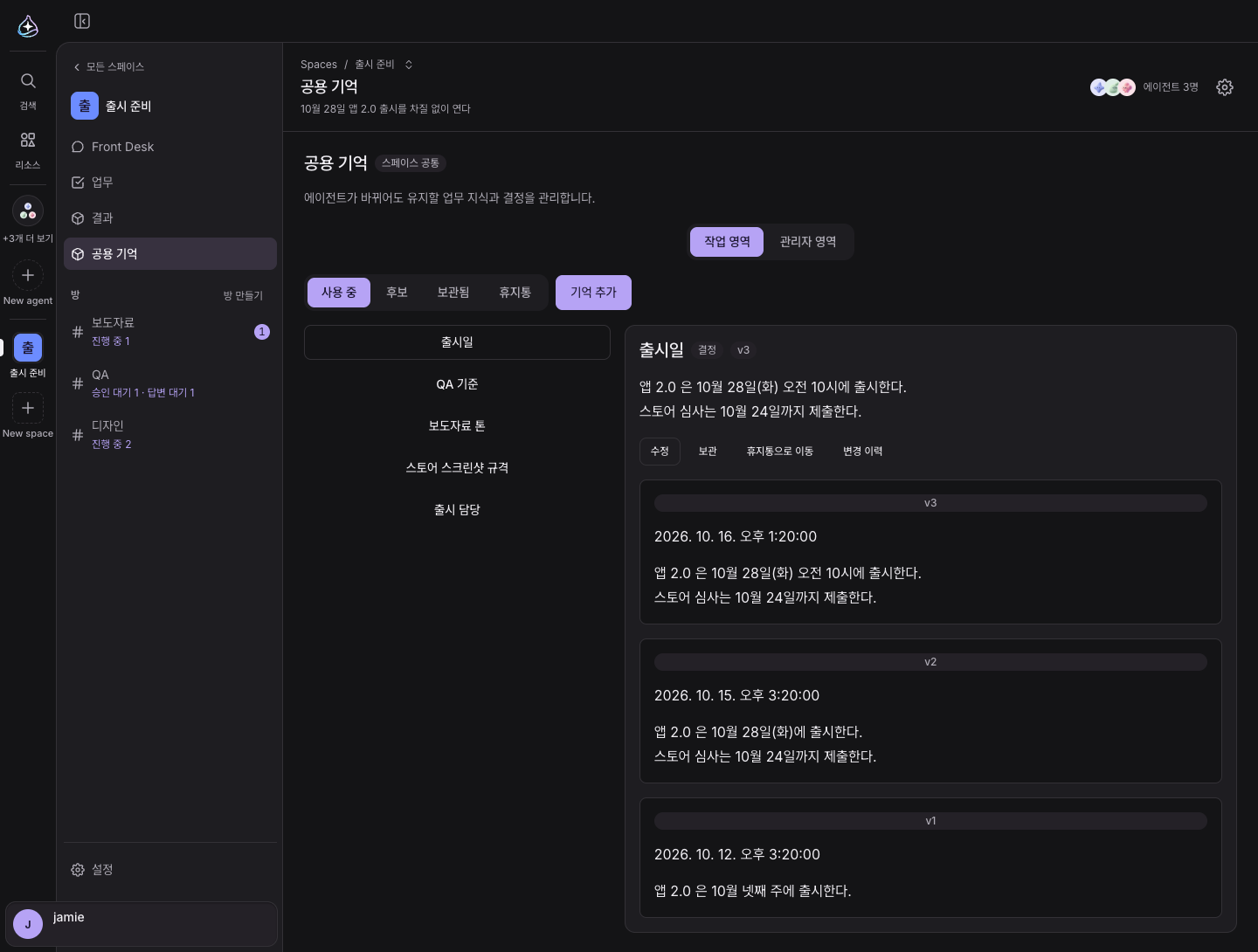Select the 휴지통 tab
This screenshot has width=1258, height=952.
[515, 293]
